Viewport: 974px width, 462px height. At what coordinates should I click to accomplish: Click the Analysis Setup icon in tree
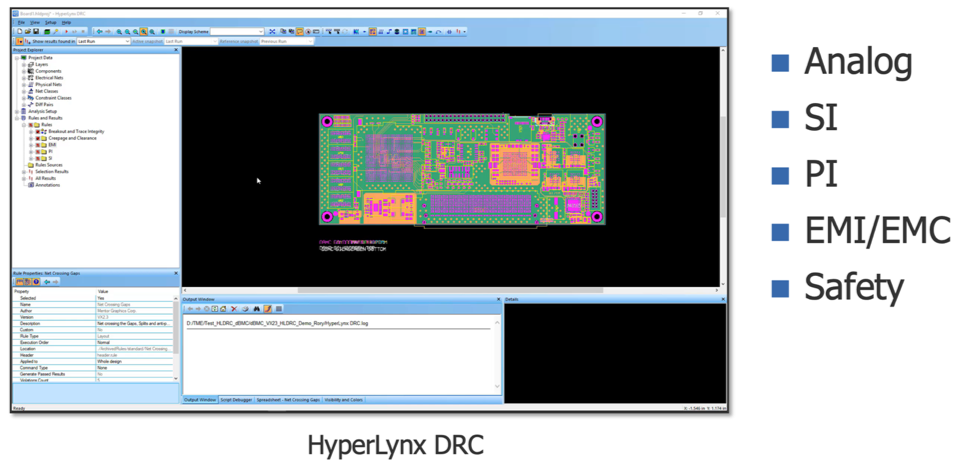click(24, 111)
